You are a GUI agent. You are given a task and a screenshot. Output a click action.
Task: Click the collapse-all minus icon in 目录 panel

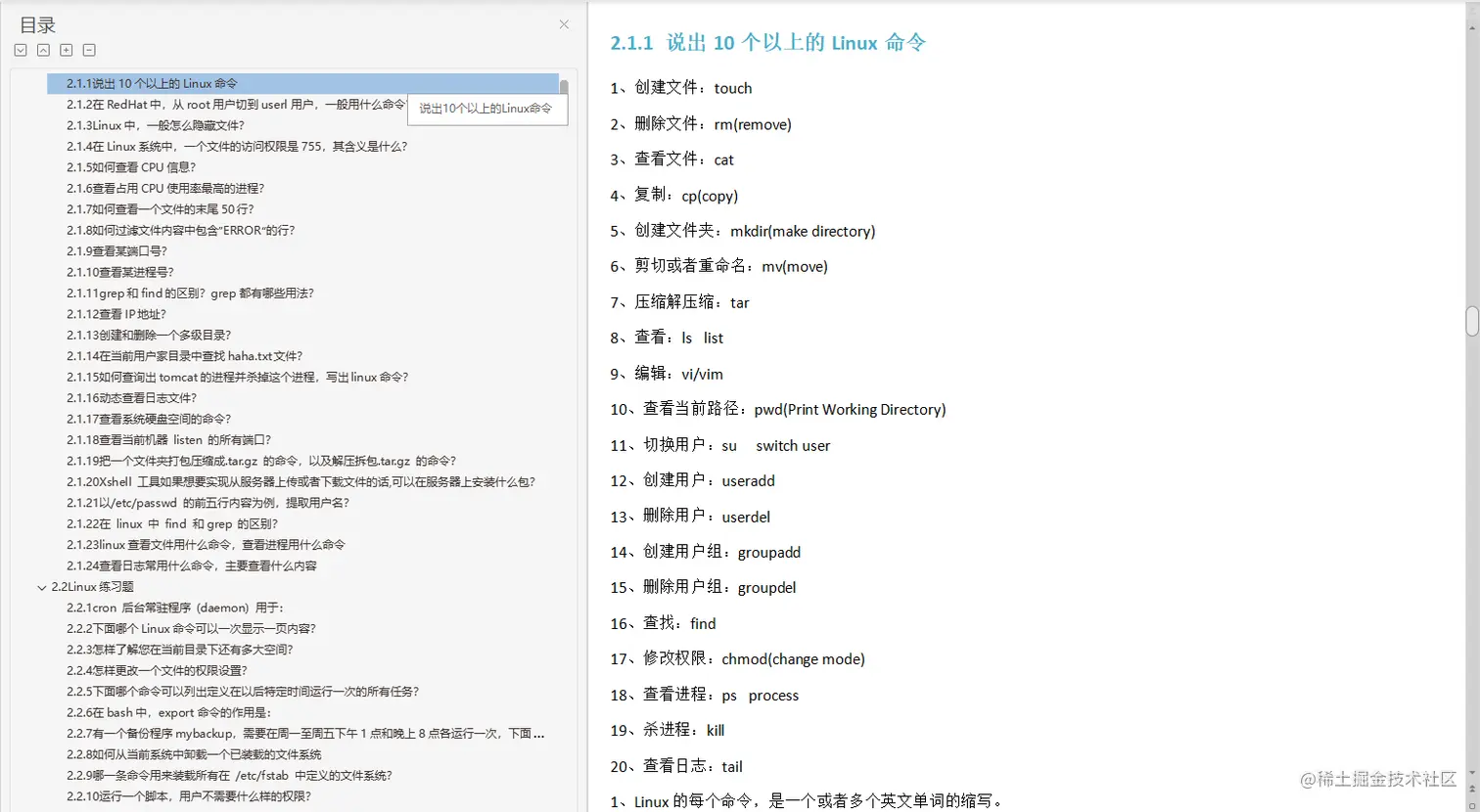coord(88,49)
